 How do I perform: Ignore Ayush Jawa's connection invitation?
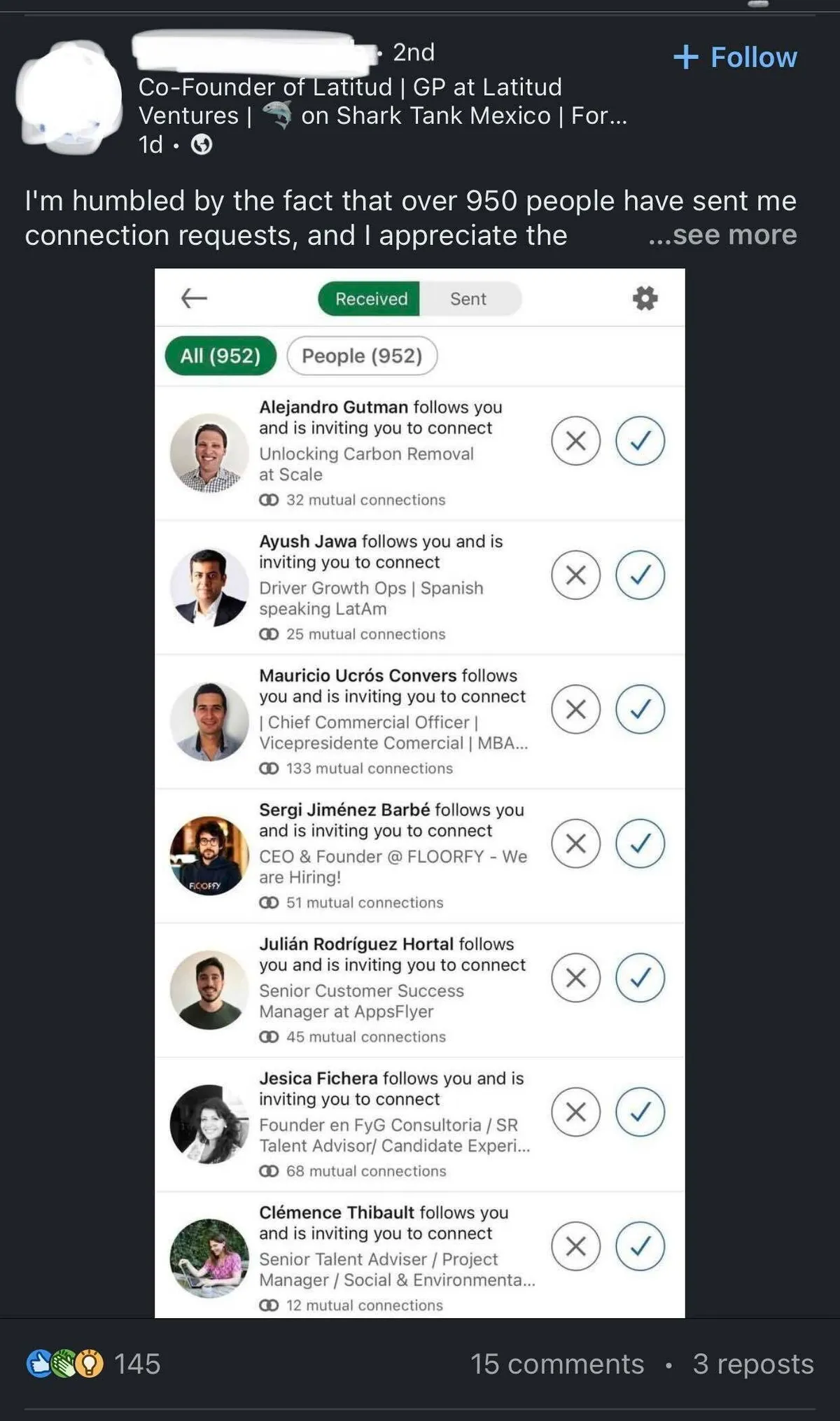[575, 575]
